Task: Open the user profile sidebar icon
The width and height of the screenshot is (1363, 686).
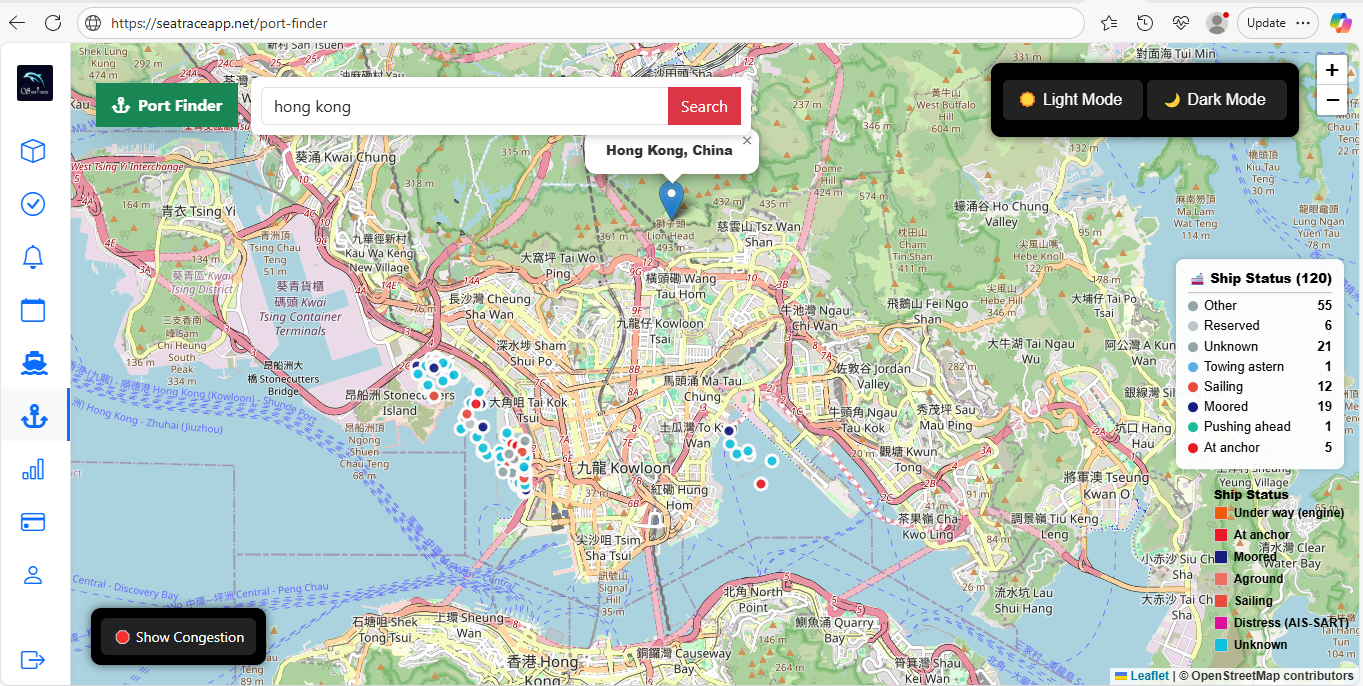Action: (33, 575)
